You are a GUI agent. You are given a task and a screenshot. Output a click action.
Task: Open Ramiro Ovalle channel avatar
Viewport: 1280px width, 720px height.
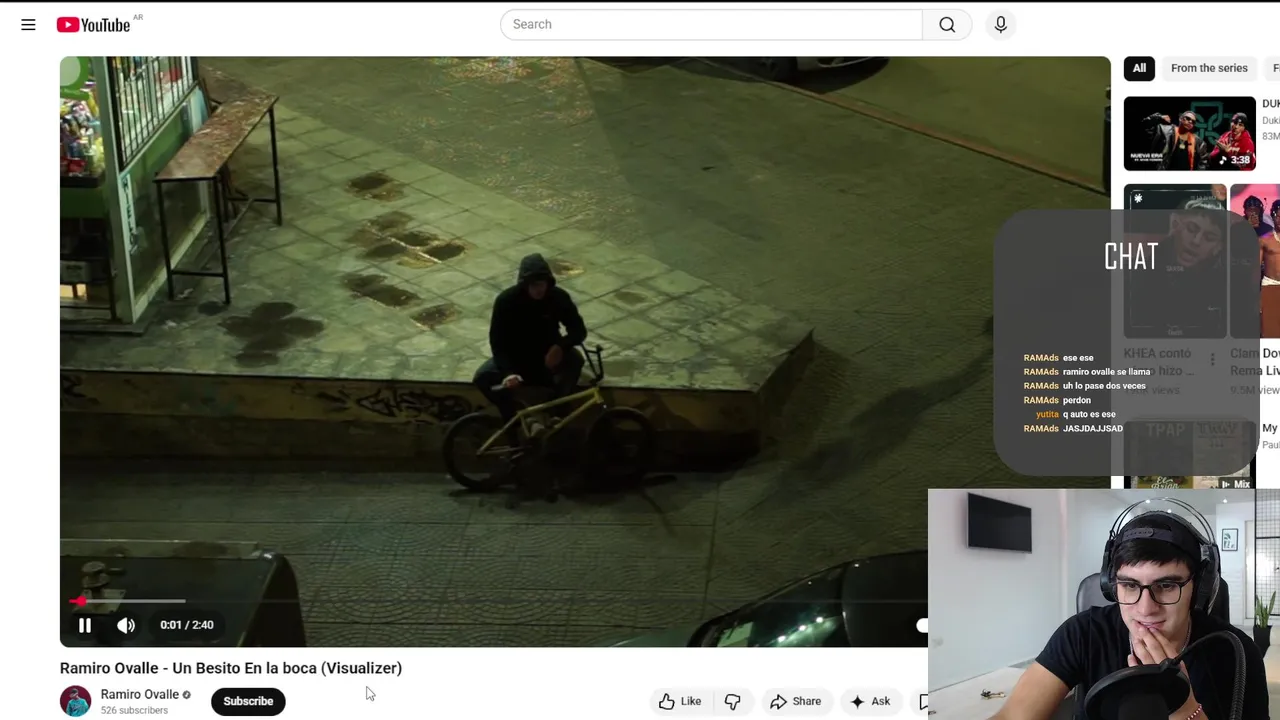click(x=76, y=701)
